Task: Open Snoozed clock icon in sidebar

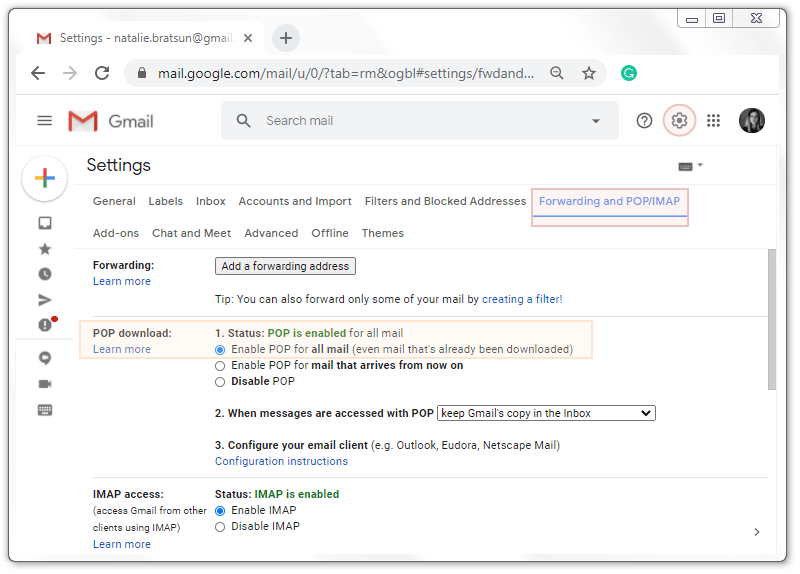Action: (45, 274)
